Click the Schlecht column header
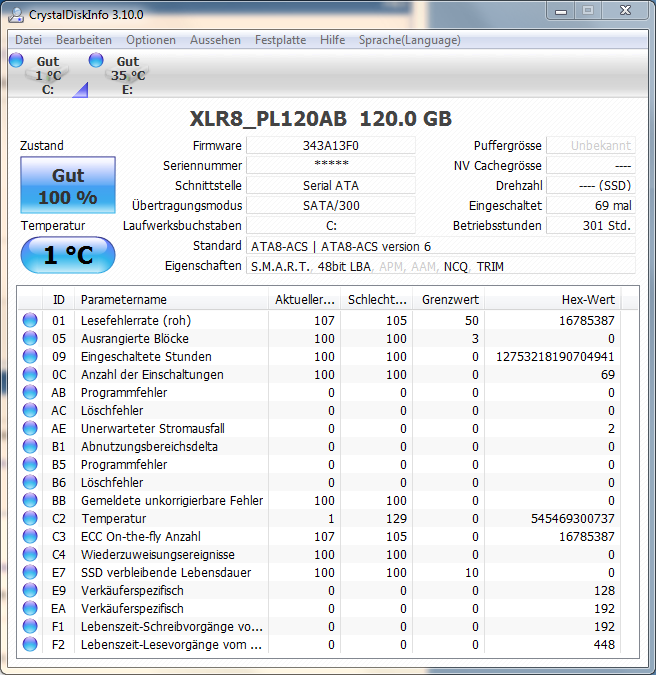The width and height of the screenshot is (656, 675). [377, 300]
